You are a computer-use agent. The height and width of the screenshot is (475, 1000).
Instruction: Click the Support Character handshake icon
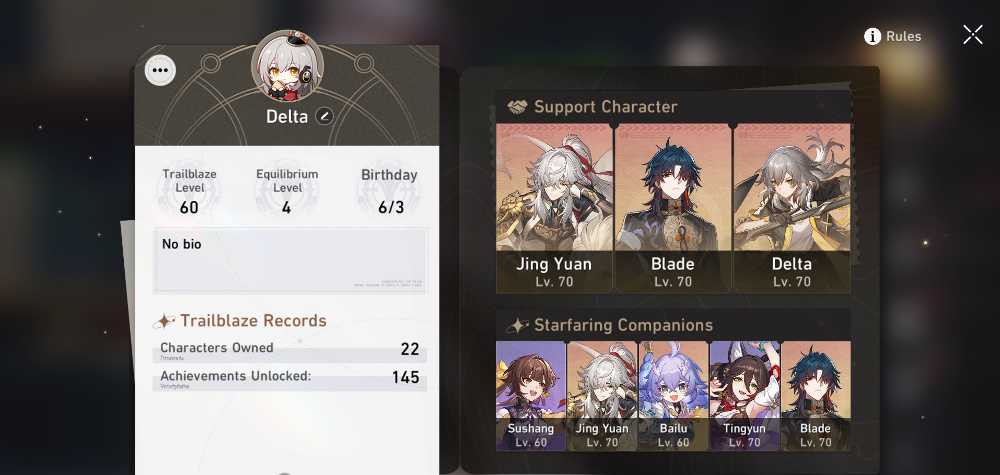[x=517, y=107]
